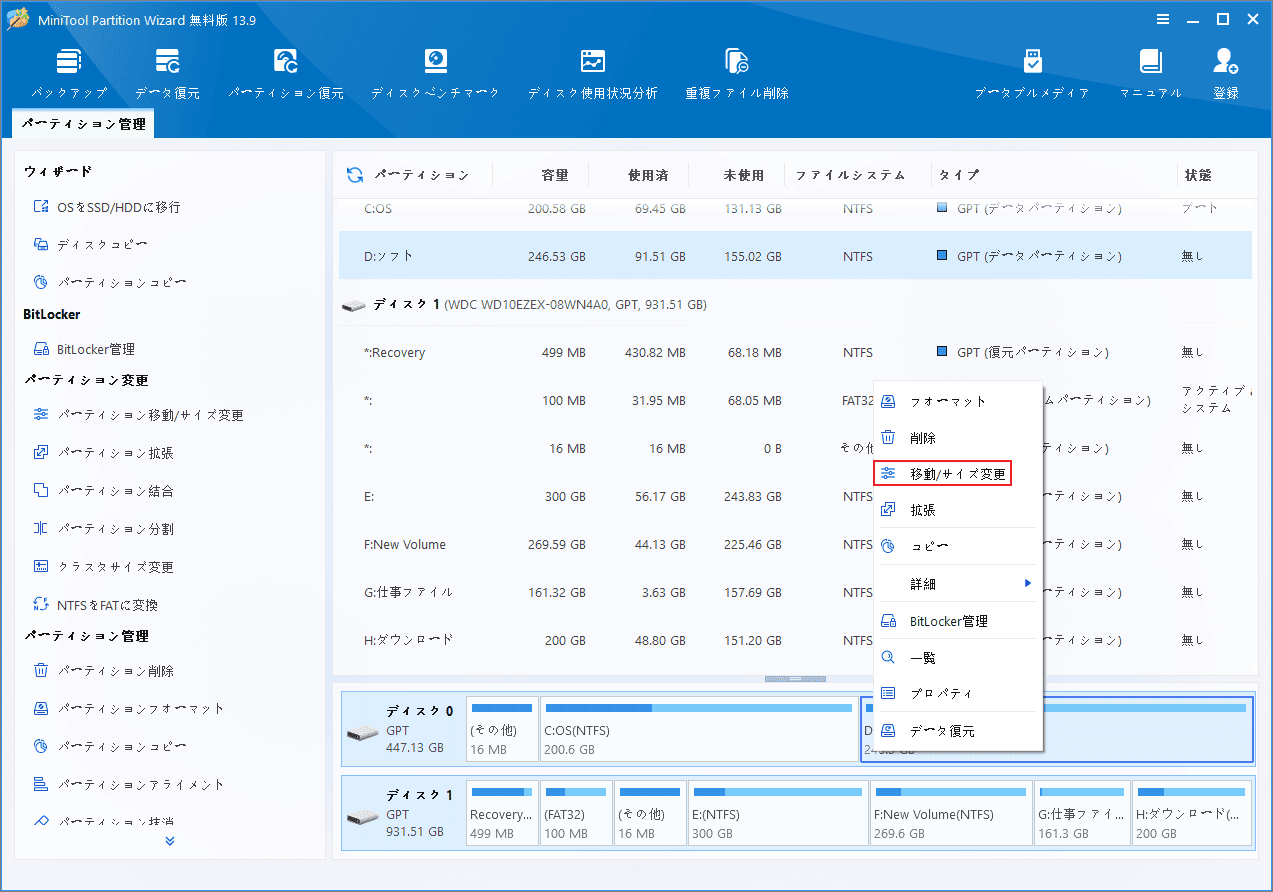Sort by the 使用済 column header

pyautogui.click(x=648, y=175)
